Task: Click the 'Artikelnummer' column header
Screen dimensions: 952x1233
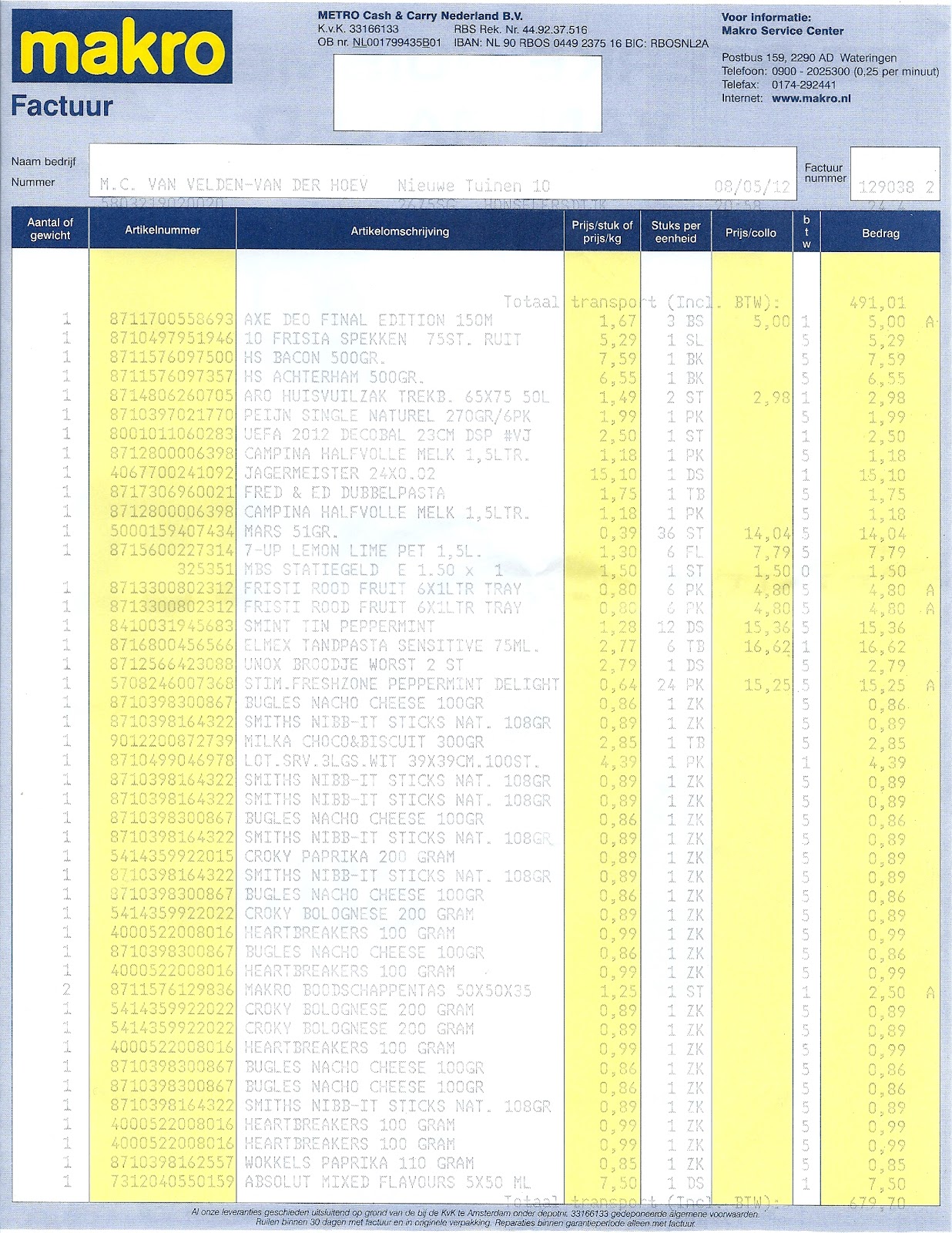Action: [x=163, y=230]
